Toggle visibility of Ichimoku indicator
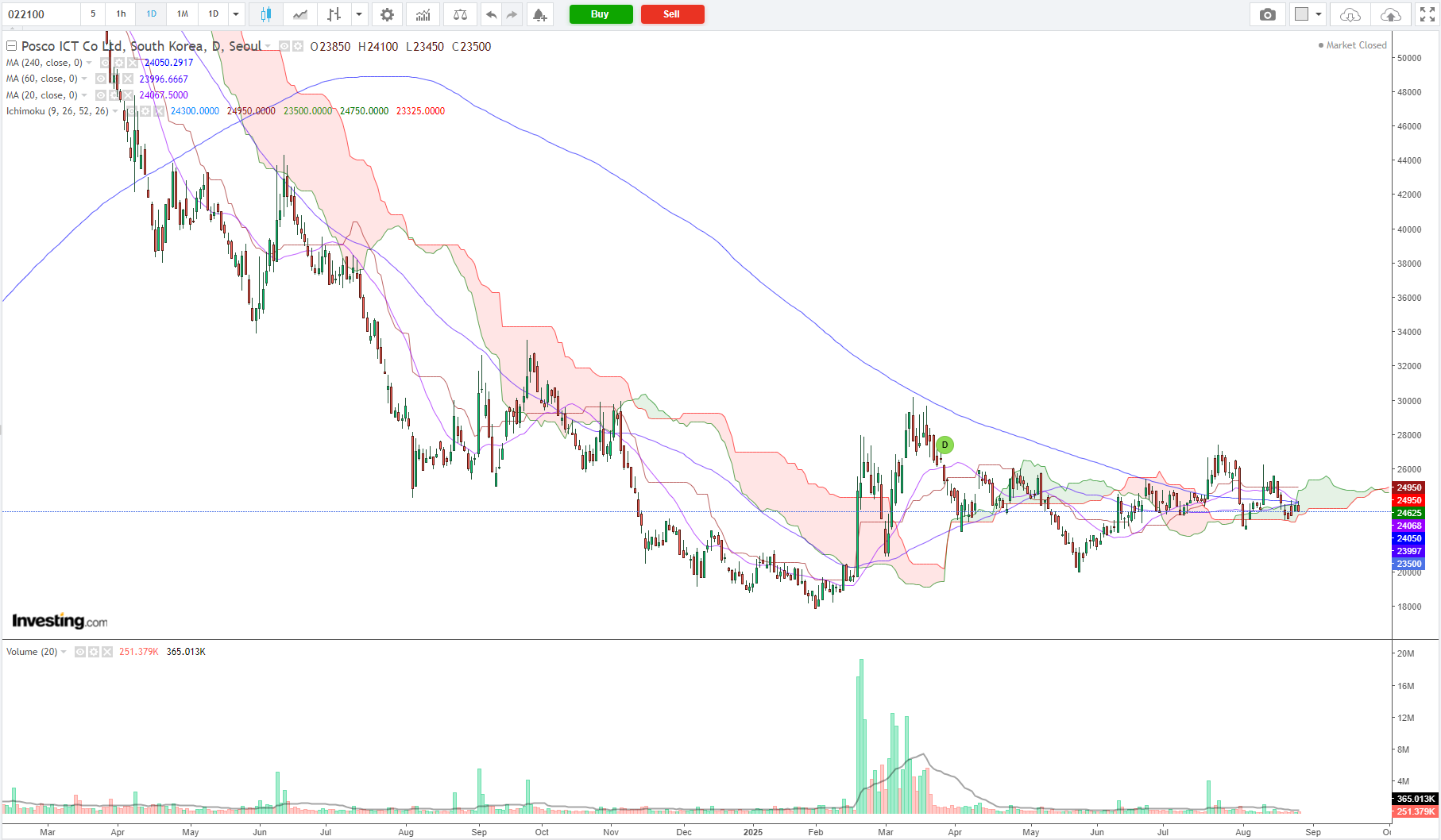Screen dimensions: 1441x840 [132, 111]
